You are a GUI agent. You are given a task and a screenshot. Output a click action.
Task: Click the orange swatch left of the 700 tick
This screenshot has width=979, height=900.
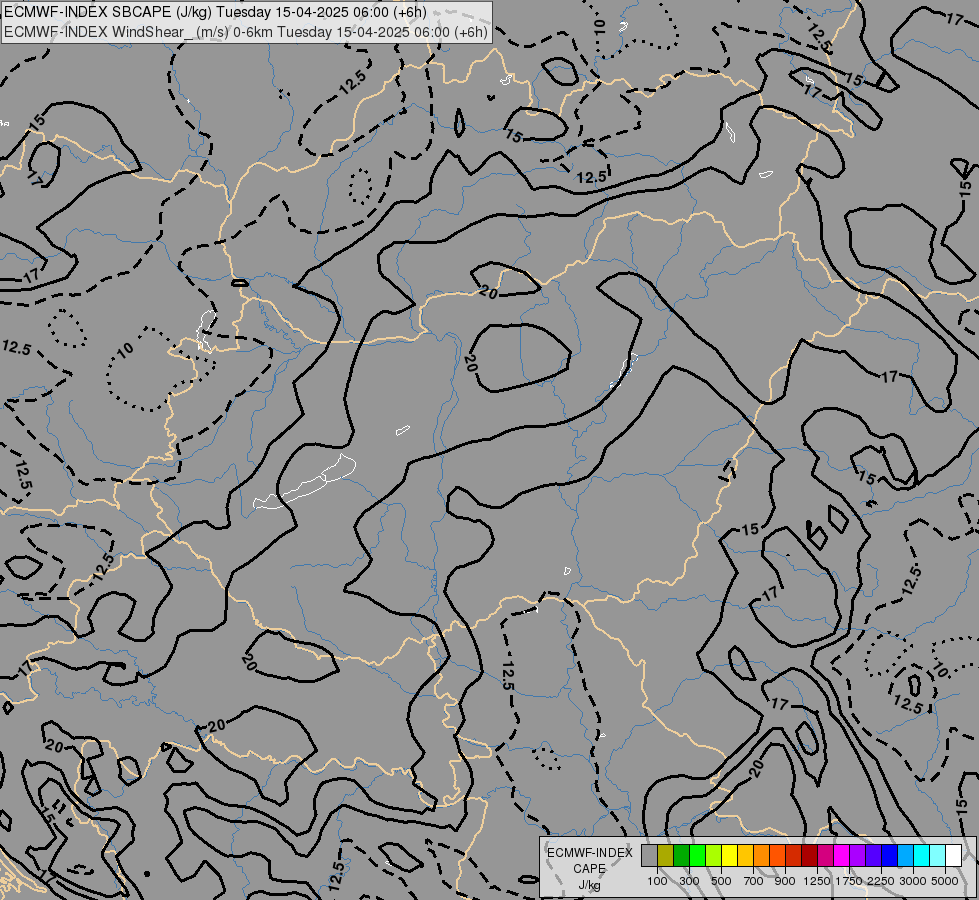coord(762,855)
